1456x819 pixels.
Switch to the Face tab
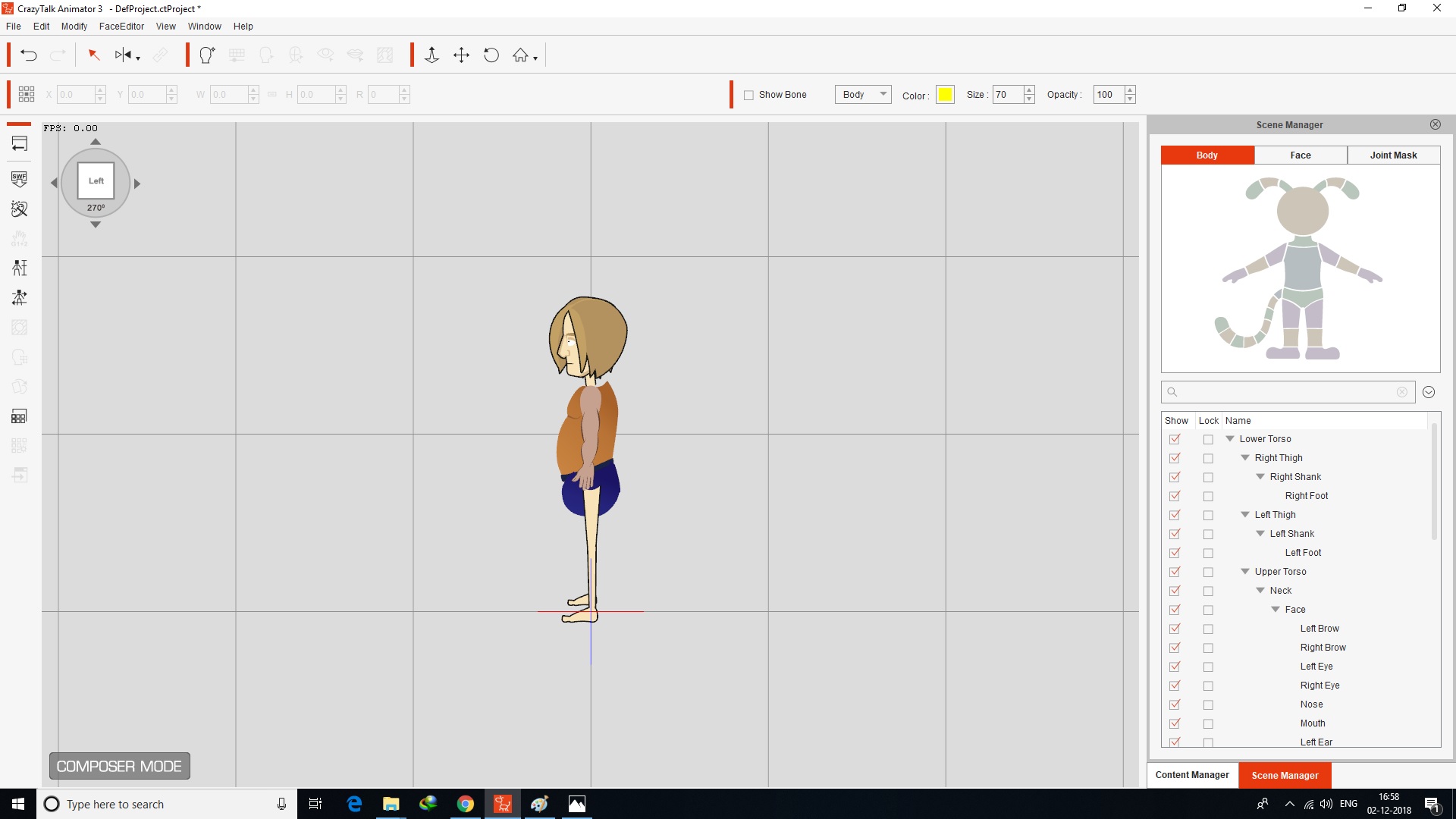pos(1301,155)
